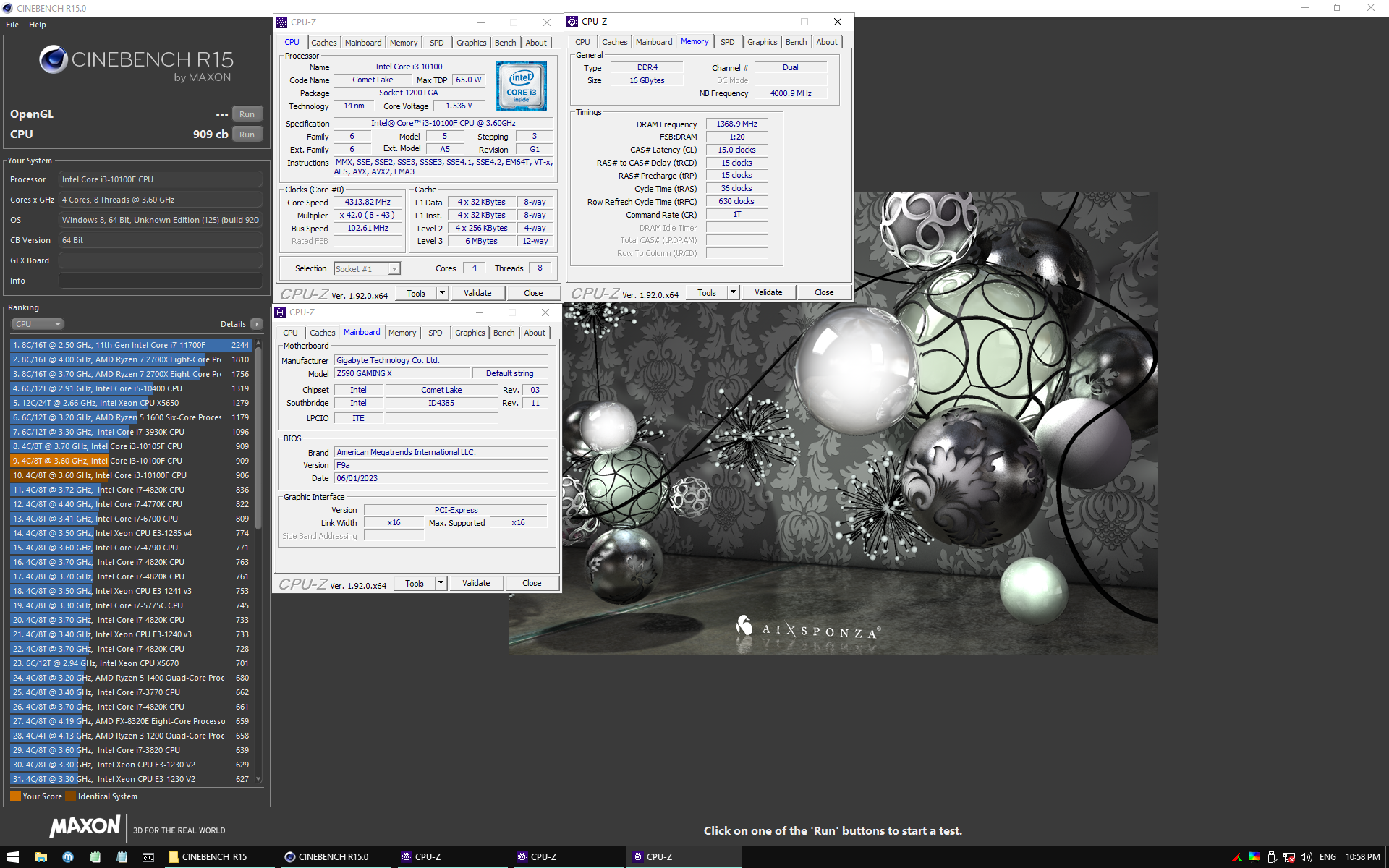The width and height of the screenshot is (1389, 868).
Task: Switch to Bench tab in the CPU window
Action: (505, 43)
